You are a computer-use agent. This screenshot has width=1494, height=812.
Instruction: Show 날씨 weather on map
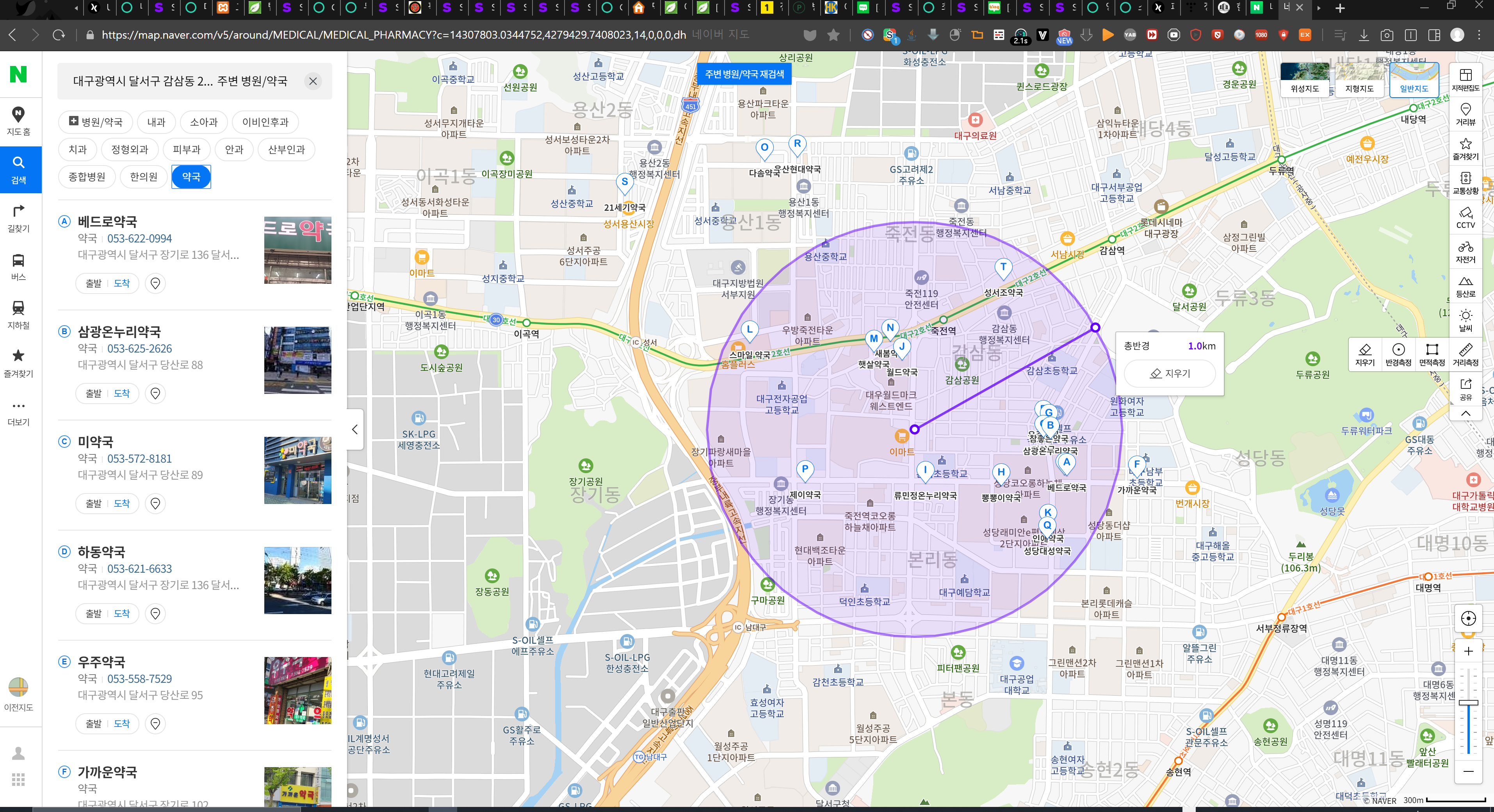(x=1466, y=320)
